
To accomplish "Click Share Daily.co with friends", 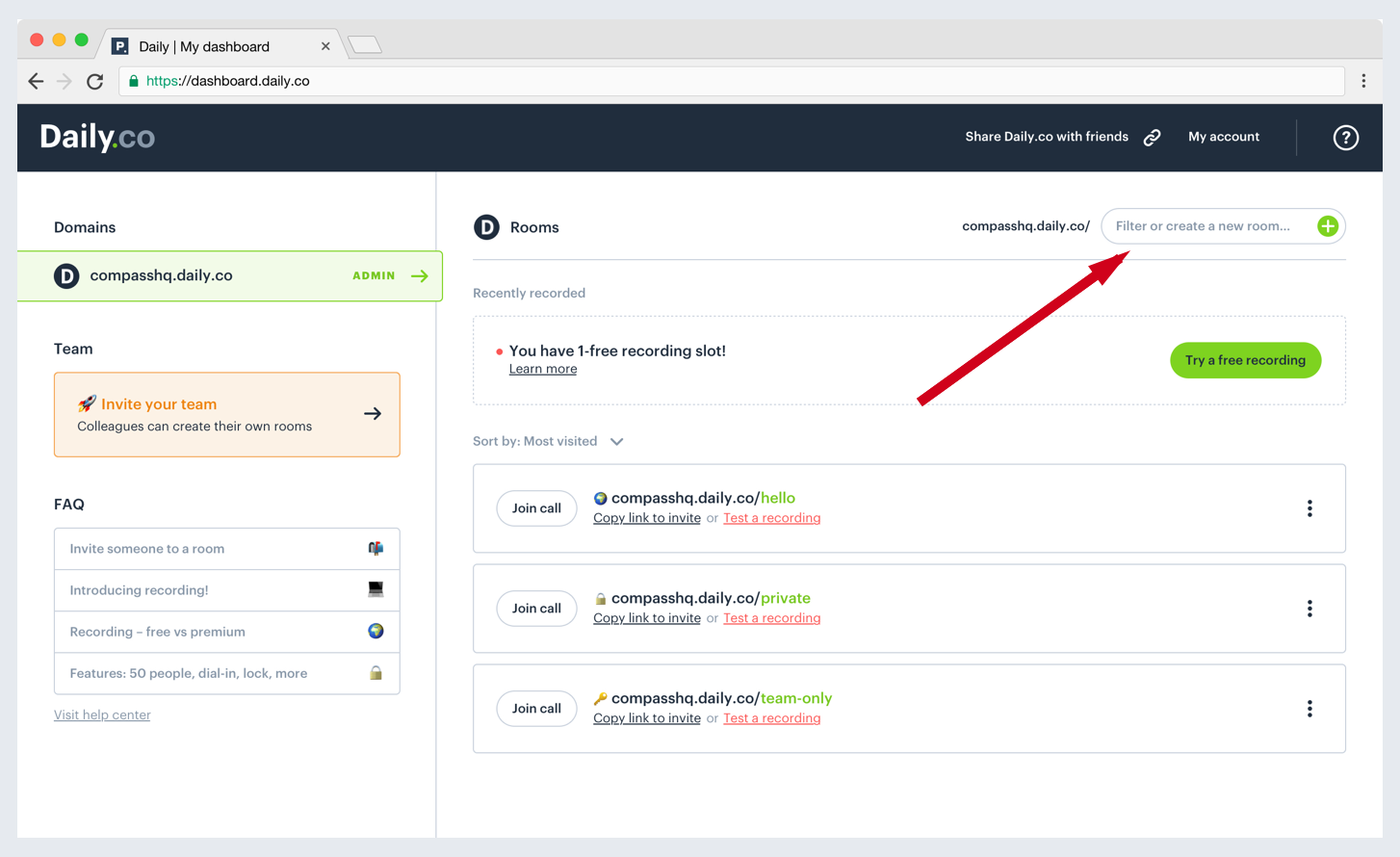I will pyautogui.click(x=1047, y=137).
